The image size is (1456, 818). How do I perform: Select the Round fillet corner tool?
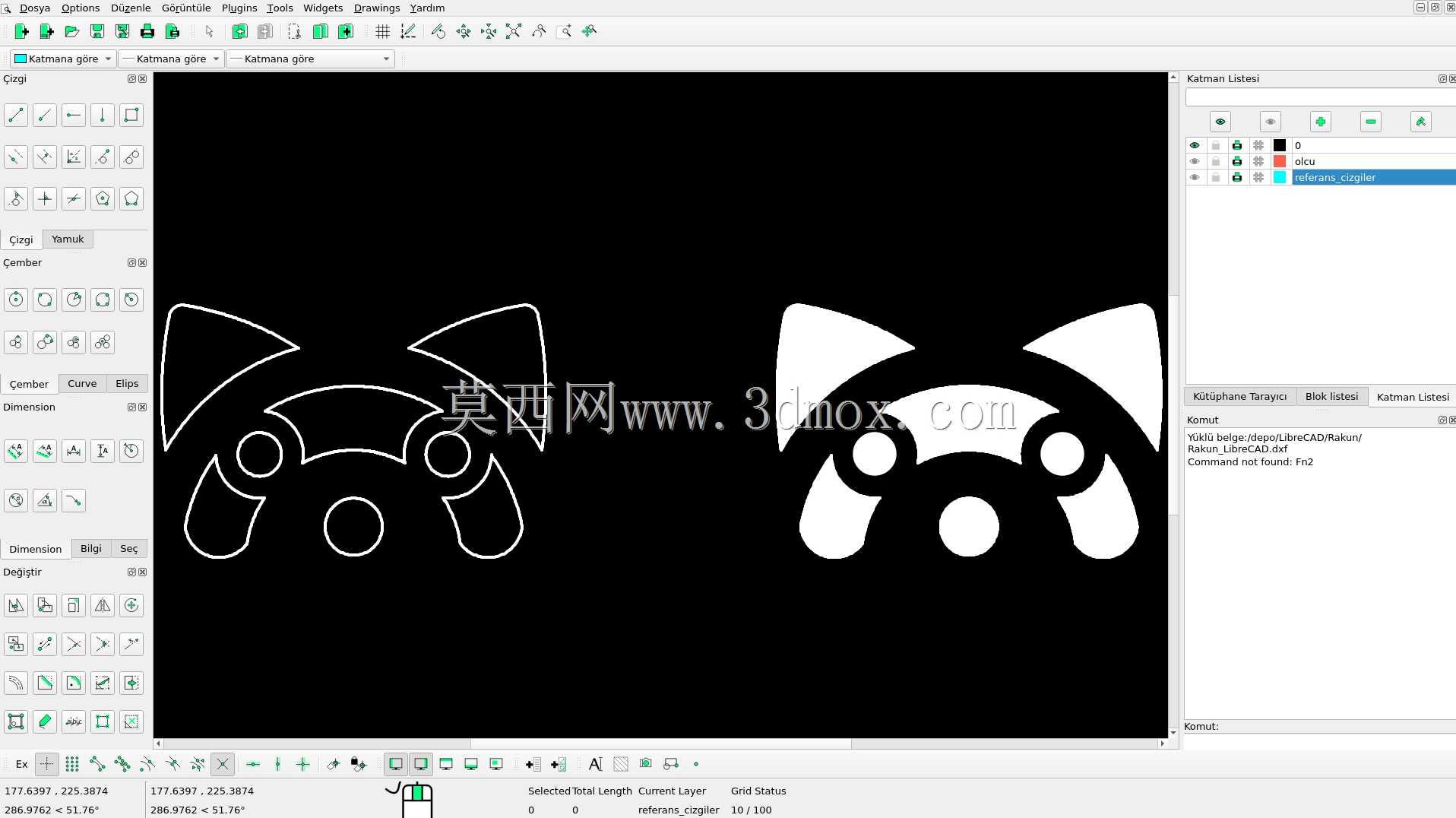tap(74, 683)
